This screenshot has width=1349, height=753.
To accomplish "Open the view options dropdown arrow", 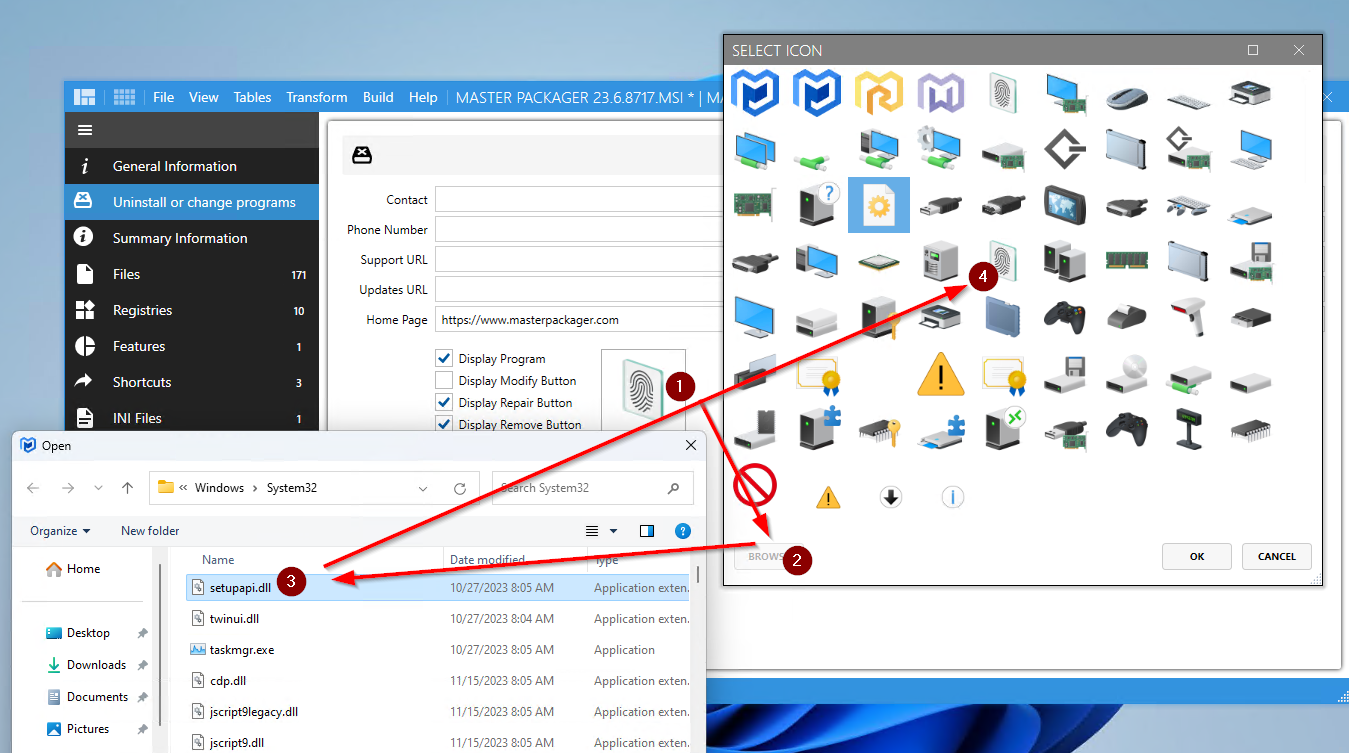I will pos(614,531).
